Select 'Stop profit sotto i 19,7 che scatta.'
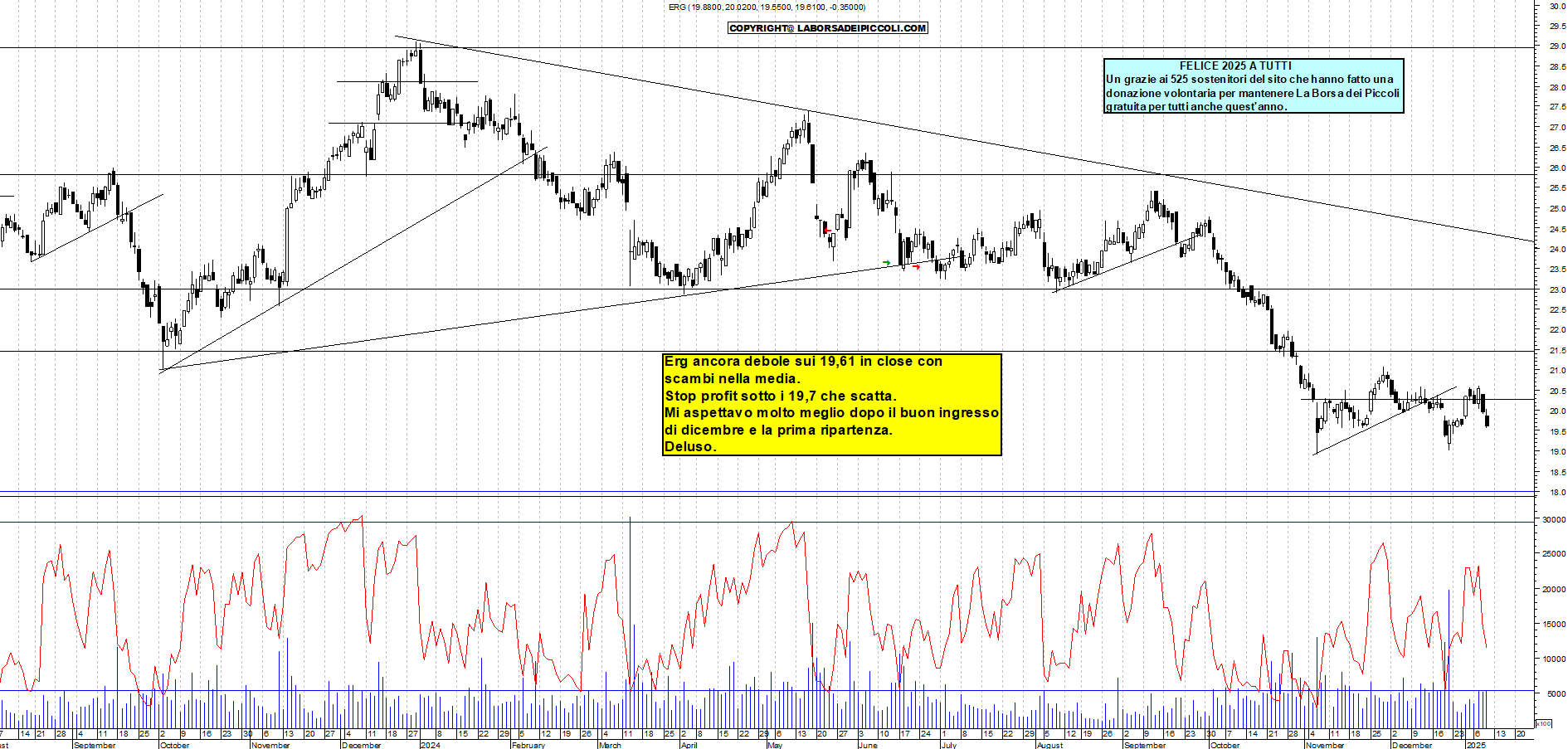Image resolution: width=1568 pixels, height=749 pixels. coord(781,396)
